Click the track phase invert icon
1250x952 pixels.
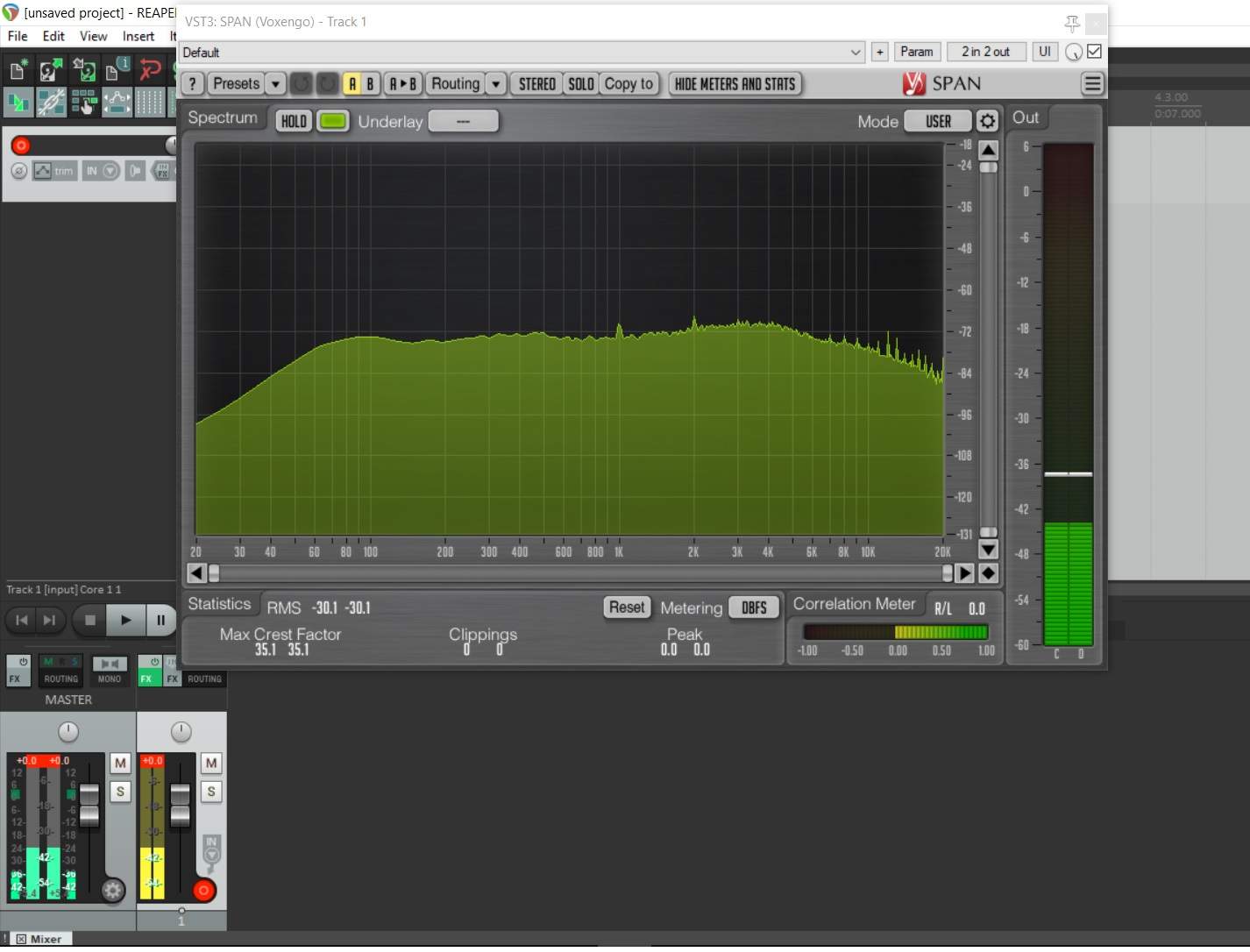(19, 171)
